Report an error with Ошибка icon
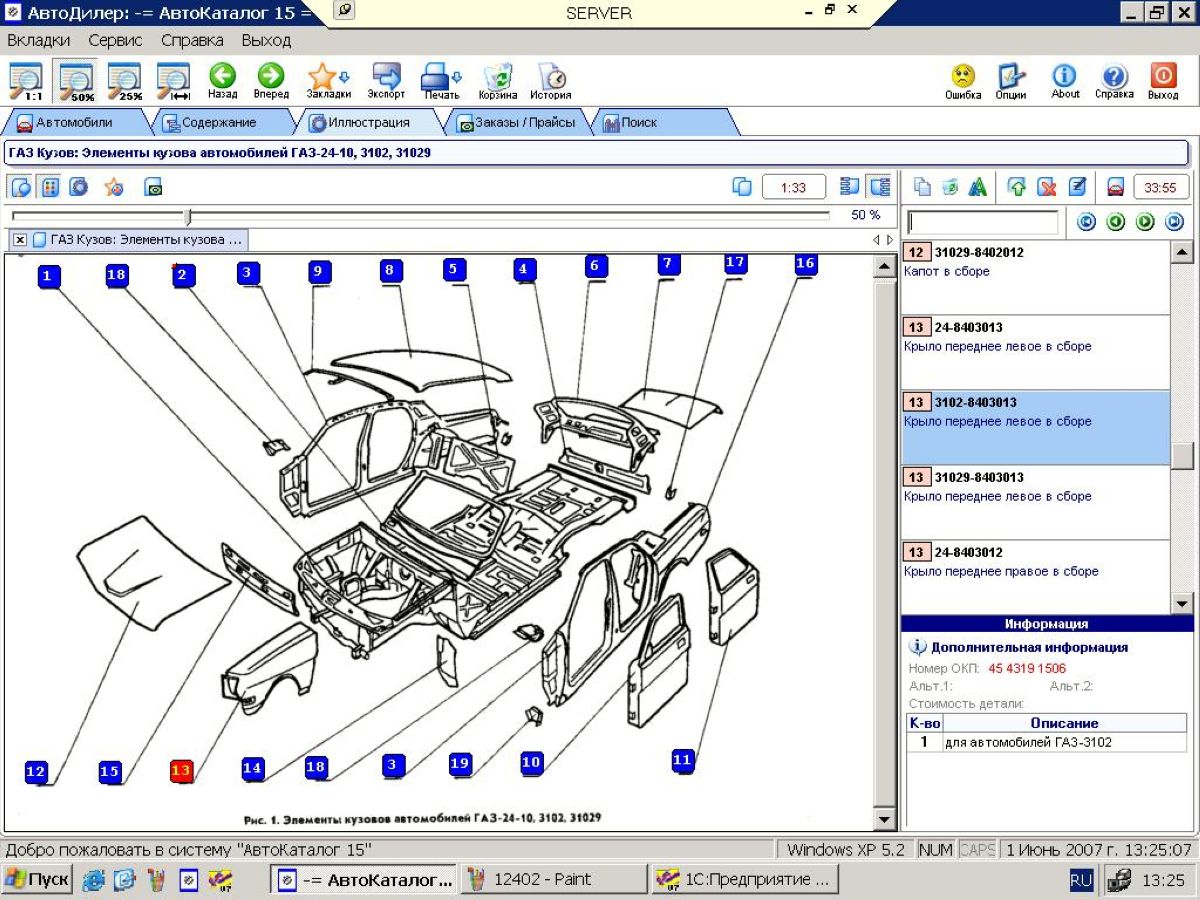 tap(963, 81)
